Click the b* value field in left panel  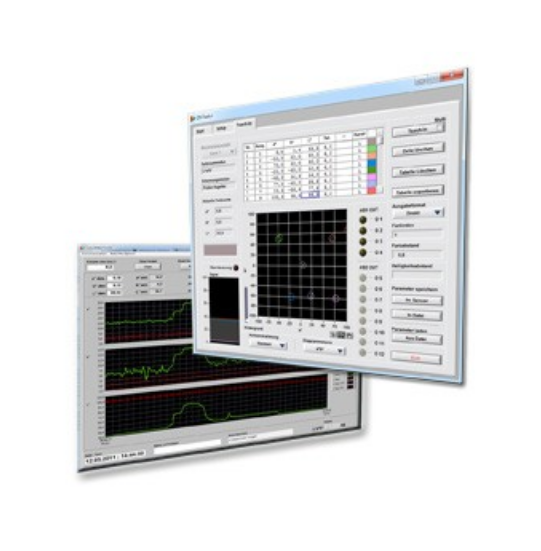[223, 222]
